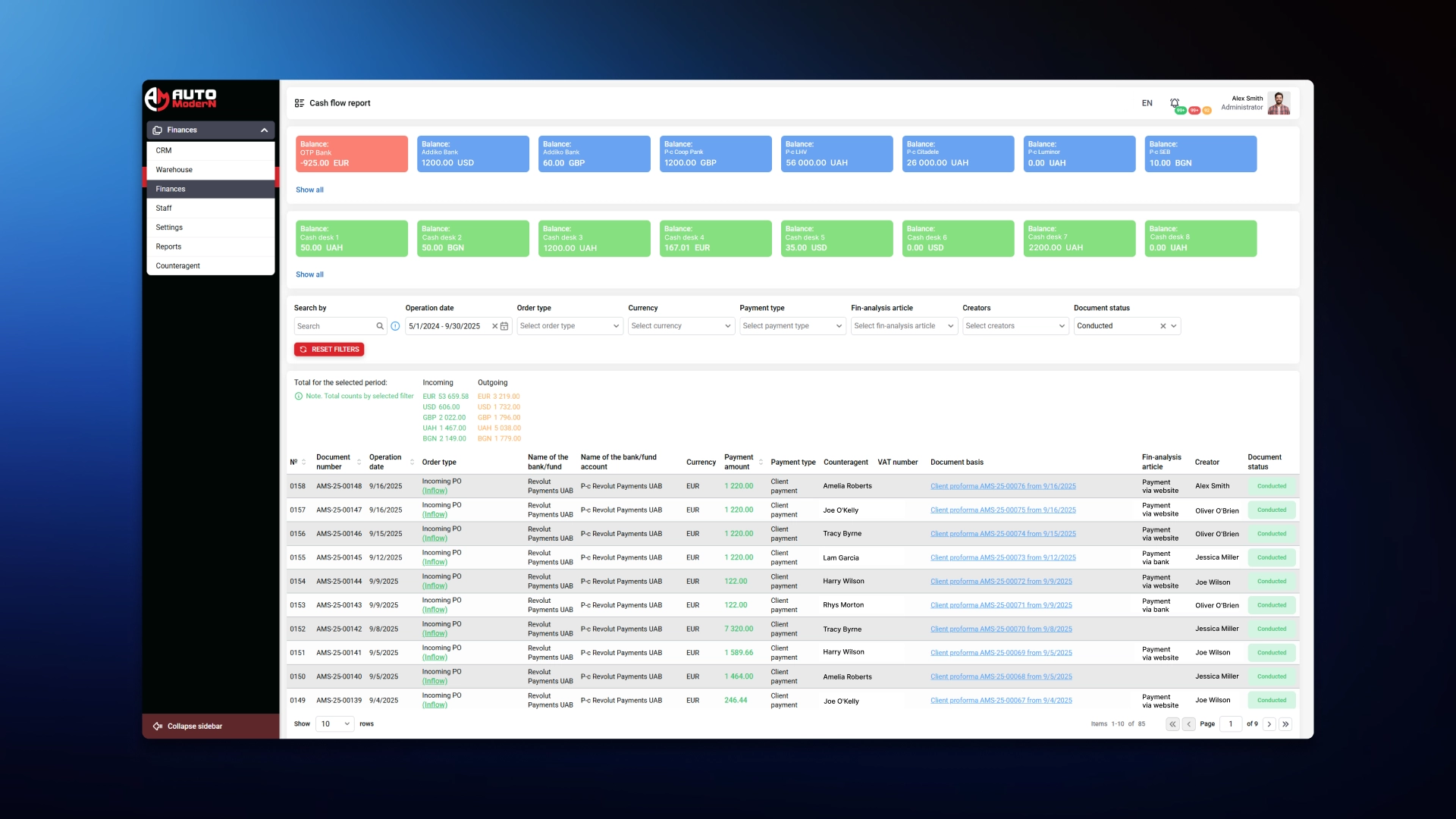
Task: Click the page number input field
Action: click(1230, 724)
